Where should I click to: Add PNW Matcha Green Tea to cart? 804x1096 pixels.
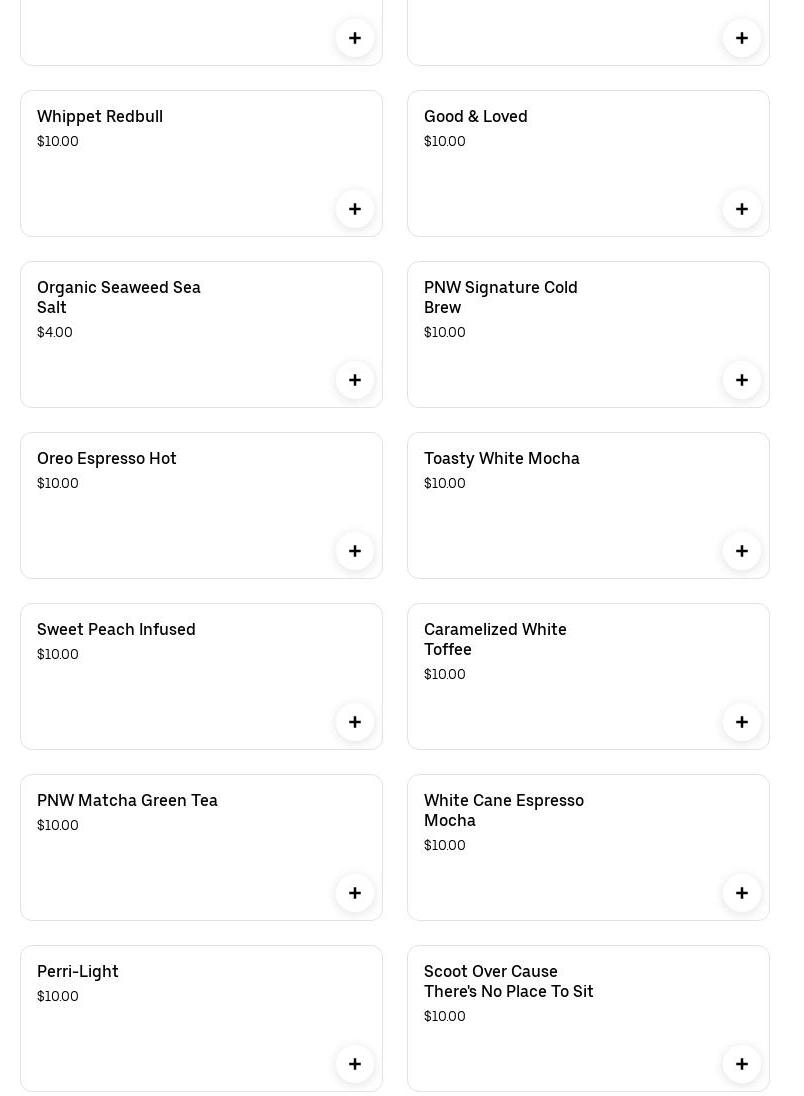click(355, 893)
